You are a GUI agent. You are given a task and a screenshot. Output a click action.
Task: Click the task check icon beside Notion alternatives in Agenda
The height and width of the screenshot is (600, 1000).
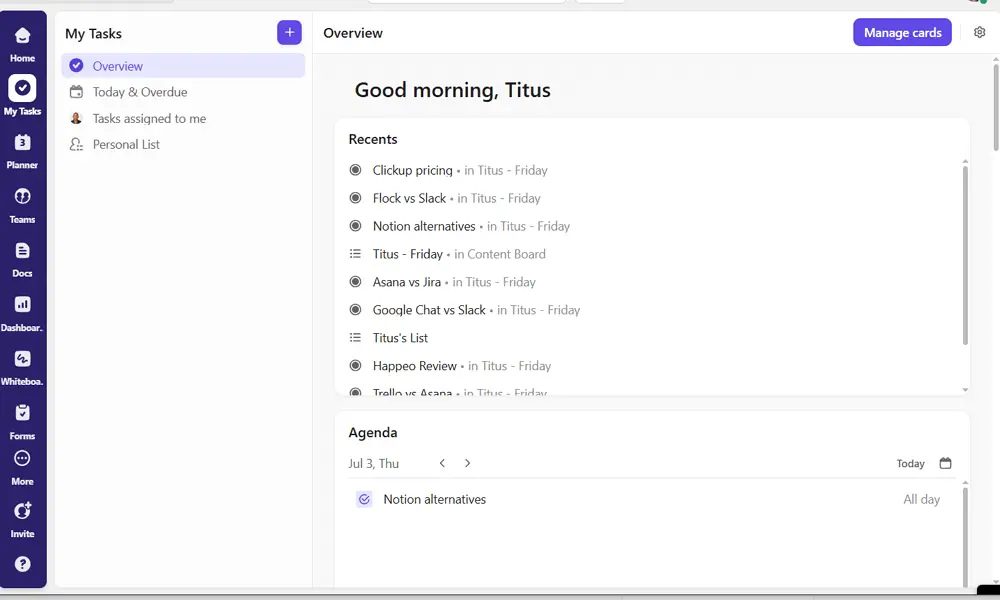(x=364, y=499)
